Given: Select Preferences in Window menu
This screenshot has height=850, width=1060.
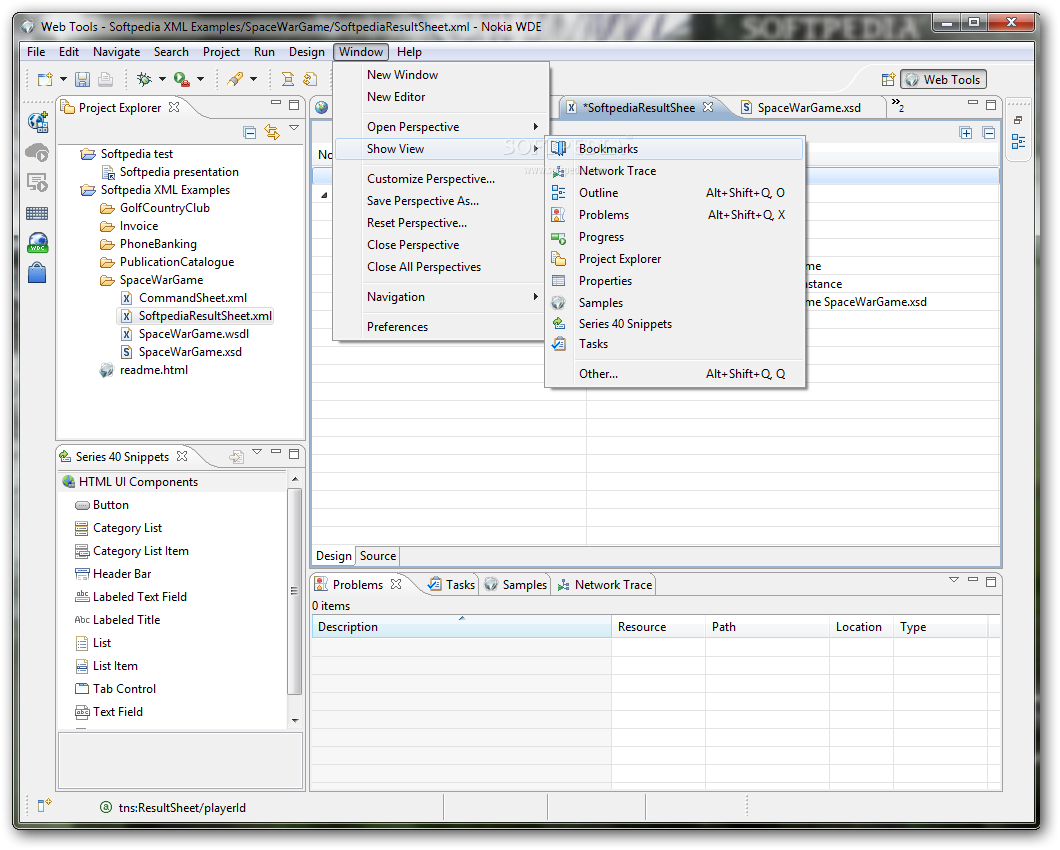Looking at the screenshot, I should tap(441, 327).
